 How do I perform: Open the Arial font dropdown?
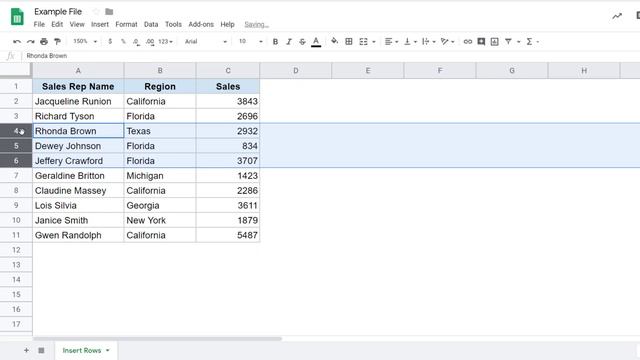point(205,42)
